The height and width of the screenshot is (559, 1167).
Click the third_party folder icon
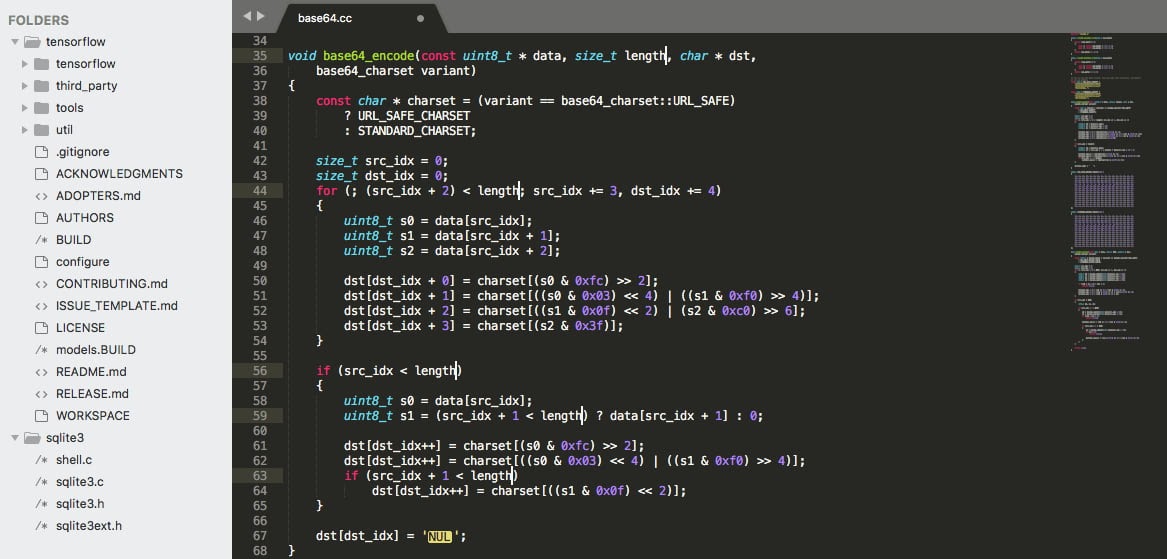42,86
